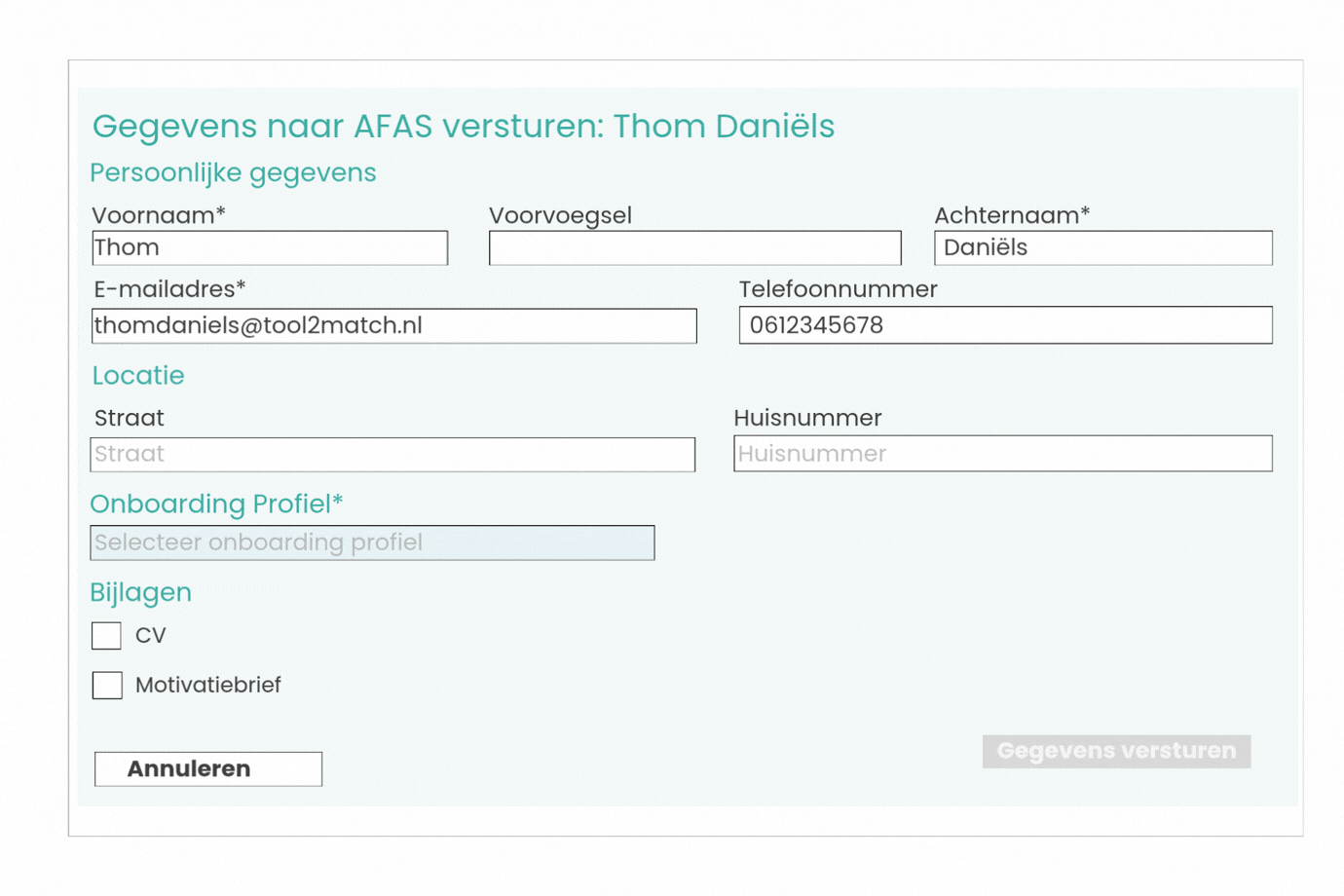Click the Voornaam* label text above the field
Image resolution: width=1344 pixels, height=896 pixels.
[159, 215]
